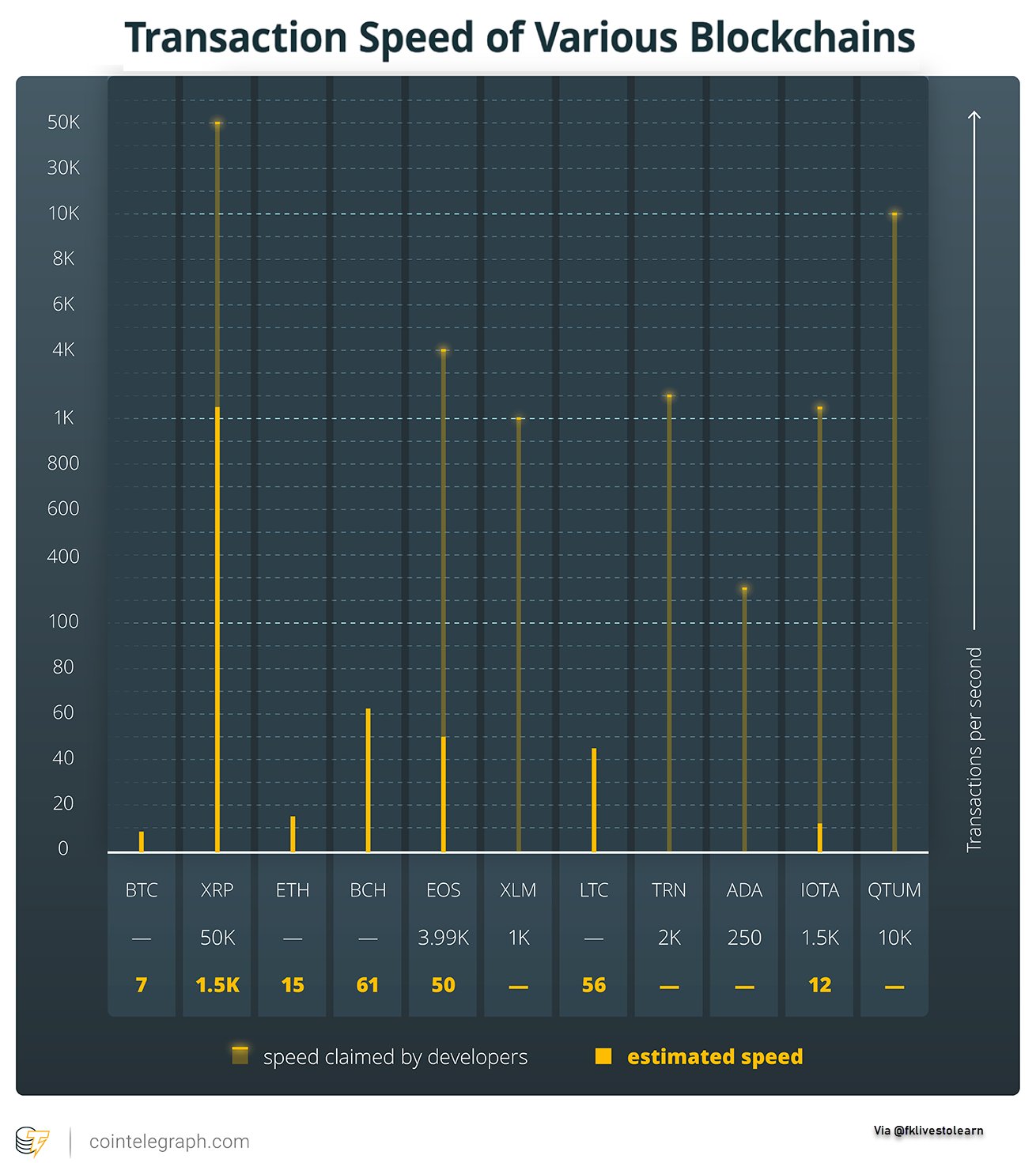The height and width of the screenshot is (1163, 1036).
Task: Select the ETH column label
Action: 293,890
